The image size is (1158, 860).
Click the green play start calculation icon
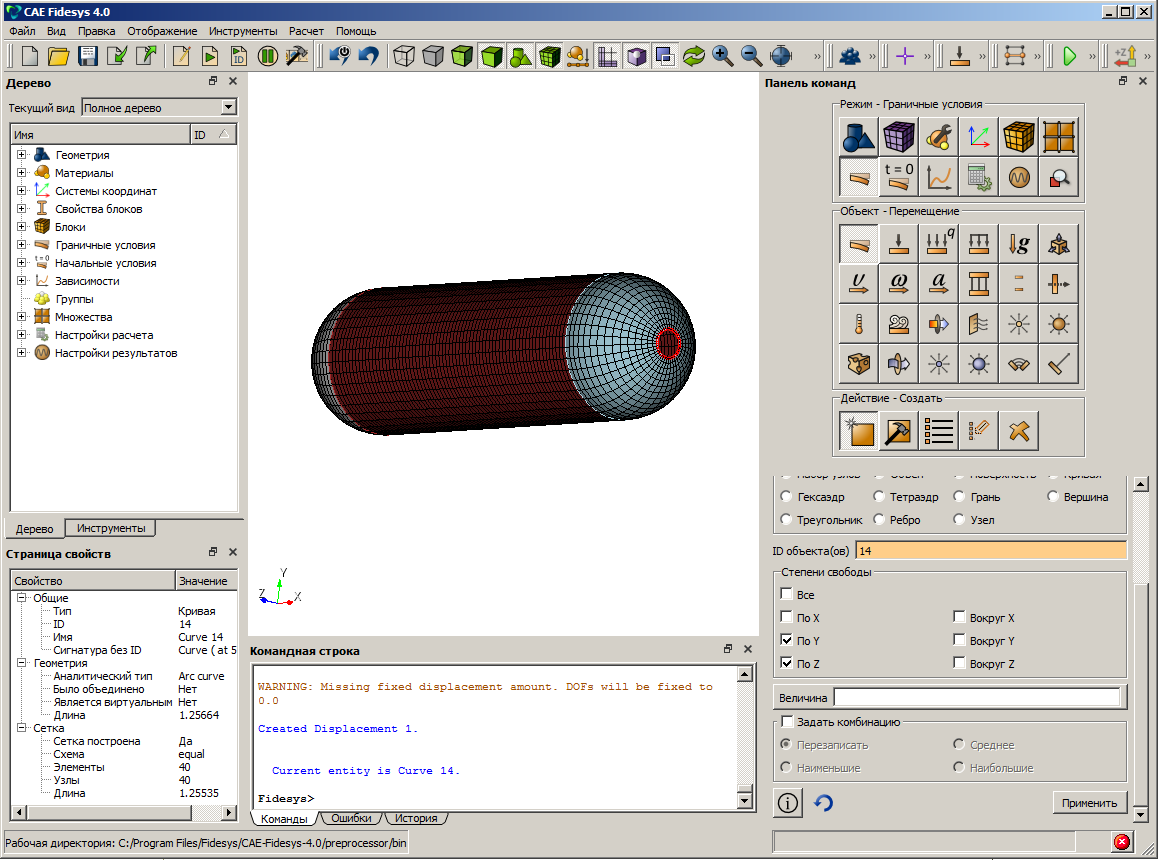pyautogui.click(x=1069, y=56)
